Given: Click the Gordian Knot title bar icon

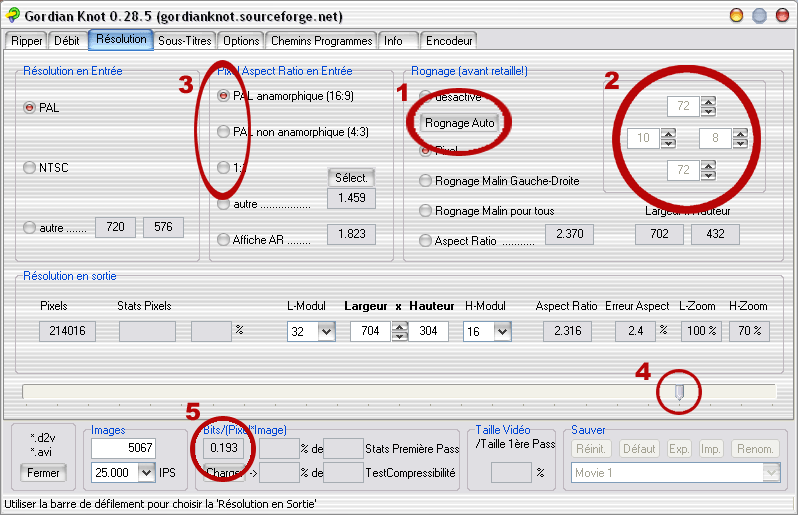Looking at the screenshot, I should coord(13,16).
